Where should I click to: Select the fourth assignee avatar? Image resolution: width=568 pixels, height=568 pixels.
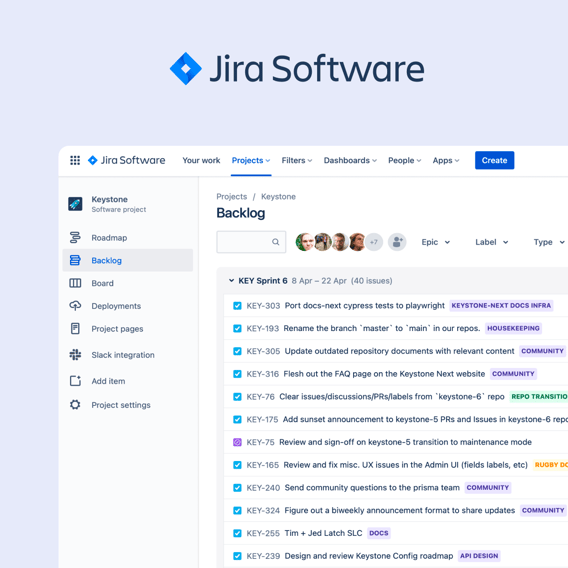point(357,242)
